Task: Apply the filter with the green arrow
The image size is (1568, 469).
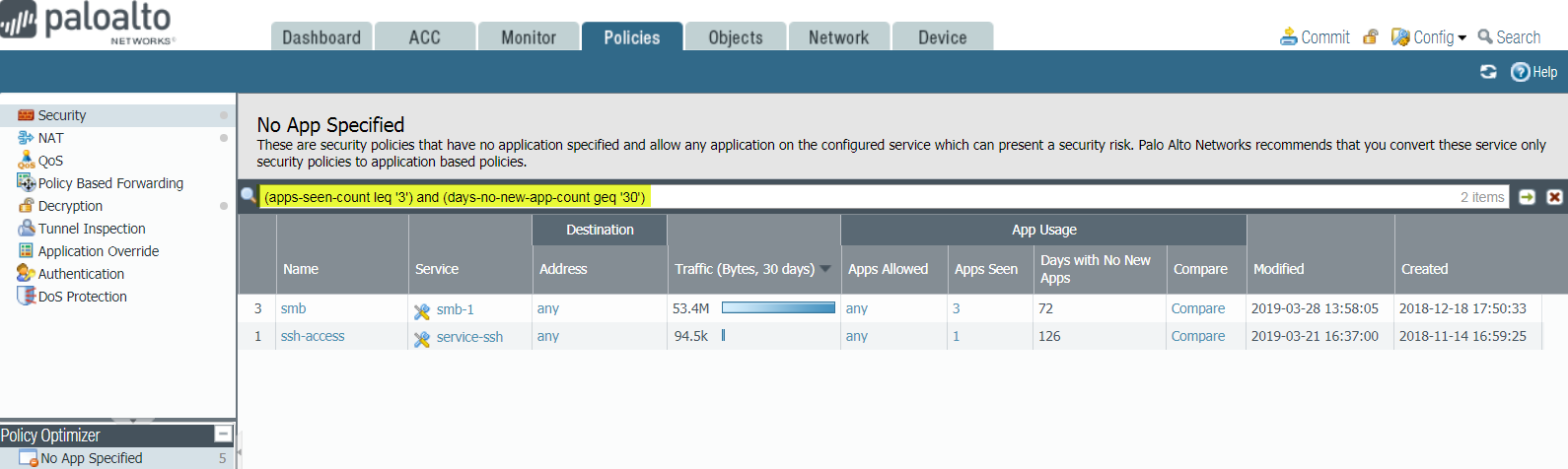Action: pos(1527,197)
